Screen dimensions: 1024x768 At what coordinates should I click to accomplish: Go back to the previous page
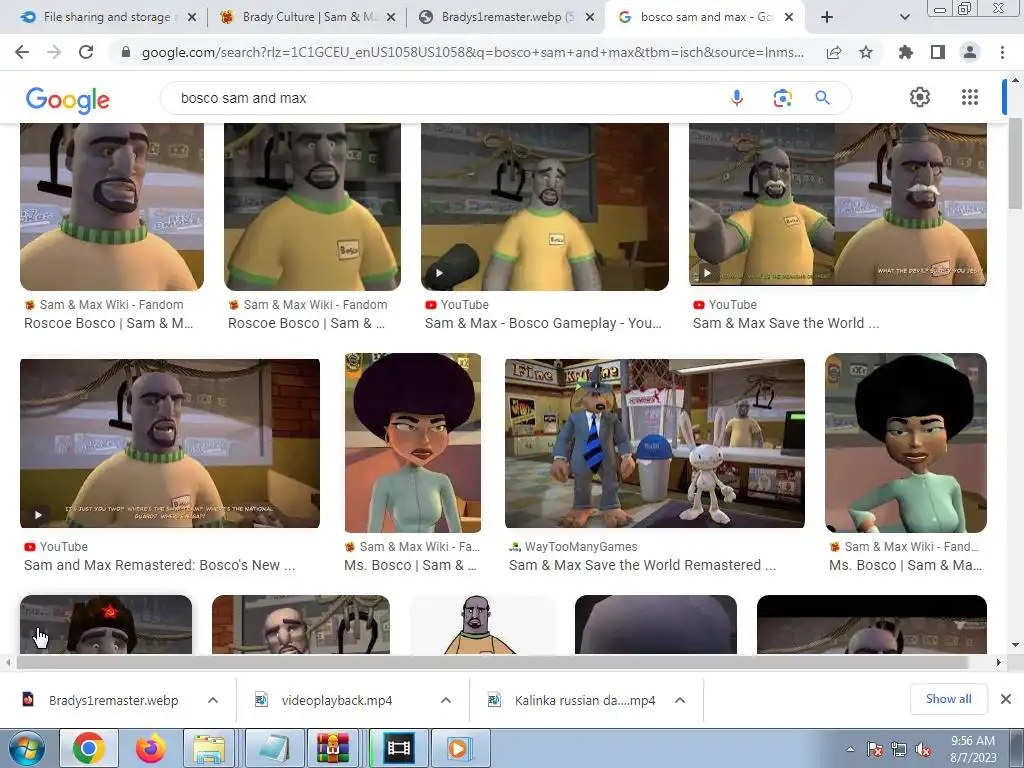coord(22,52)
